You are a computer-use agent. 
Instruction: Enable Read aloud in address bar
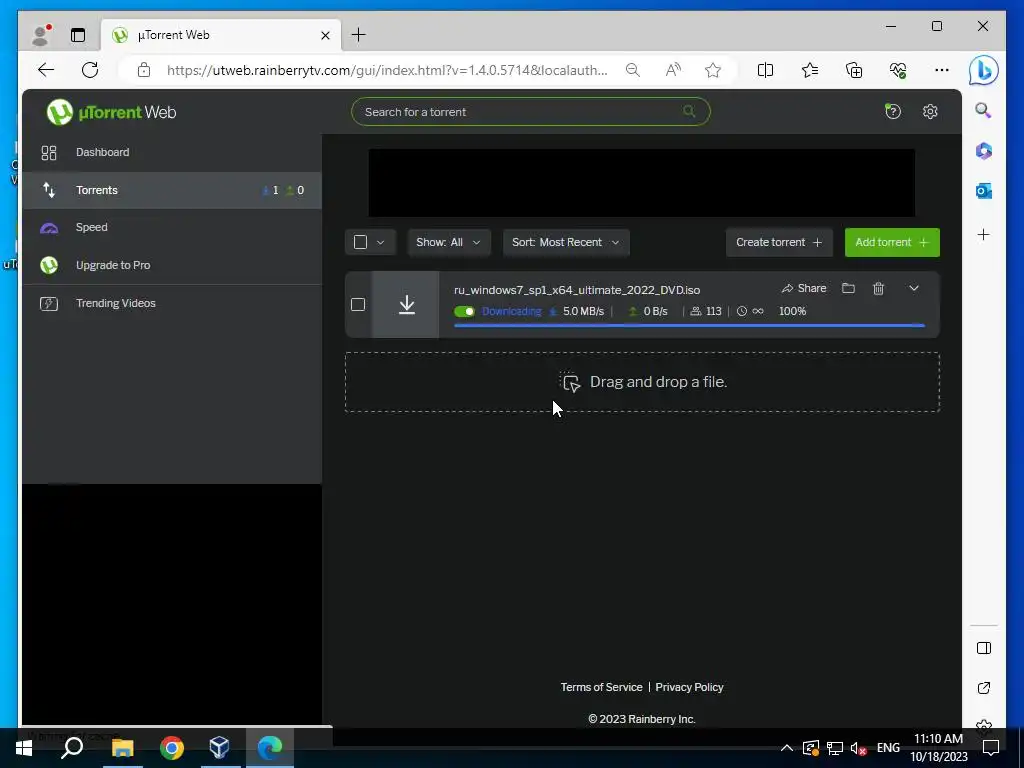[x=673, y=70]
